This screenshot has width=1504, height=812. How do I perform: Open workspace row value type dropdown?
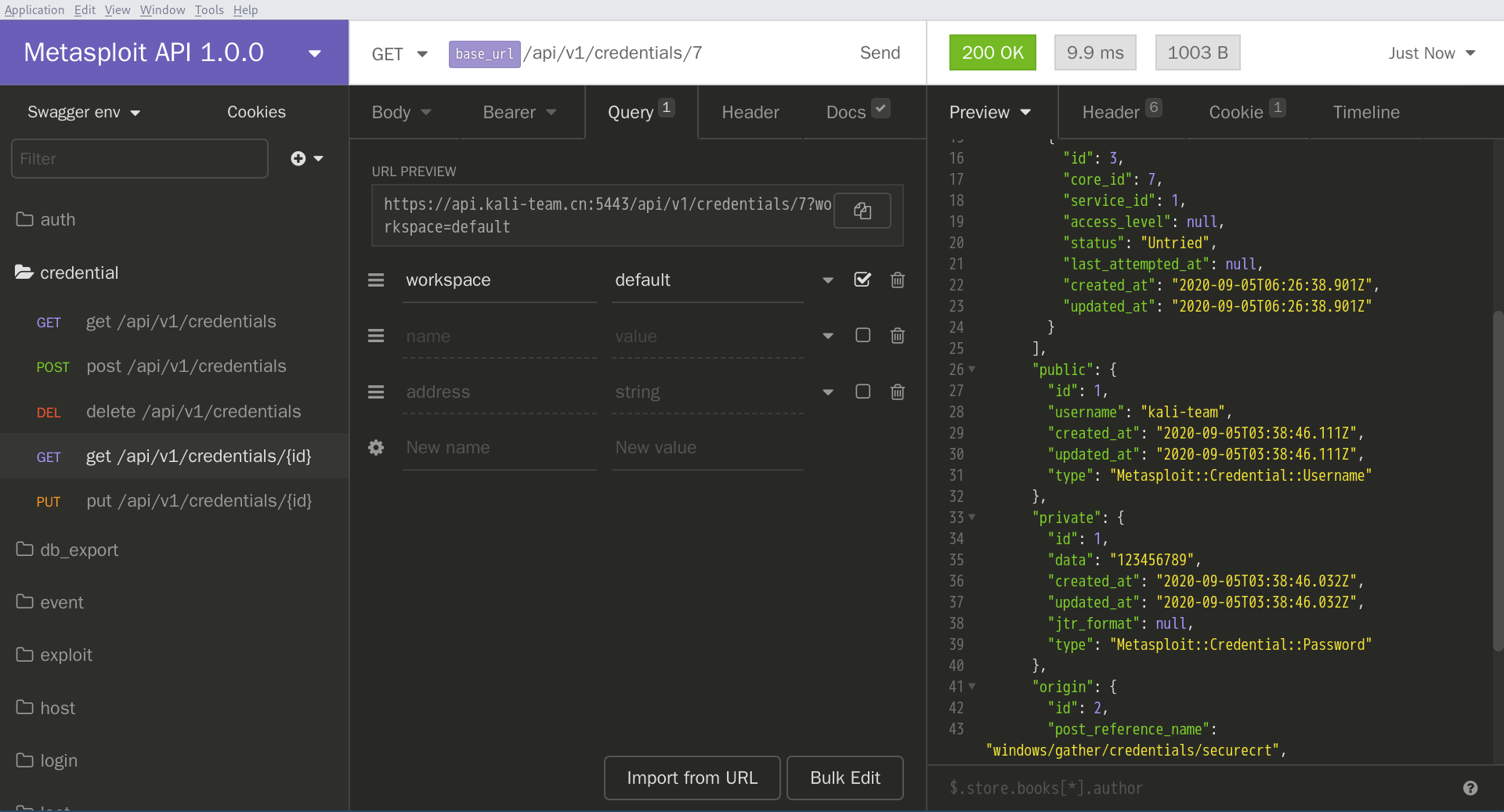(828, 280)
